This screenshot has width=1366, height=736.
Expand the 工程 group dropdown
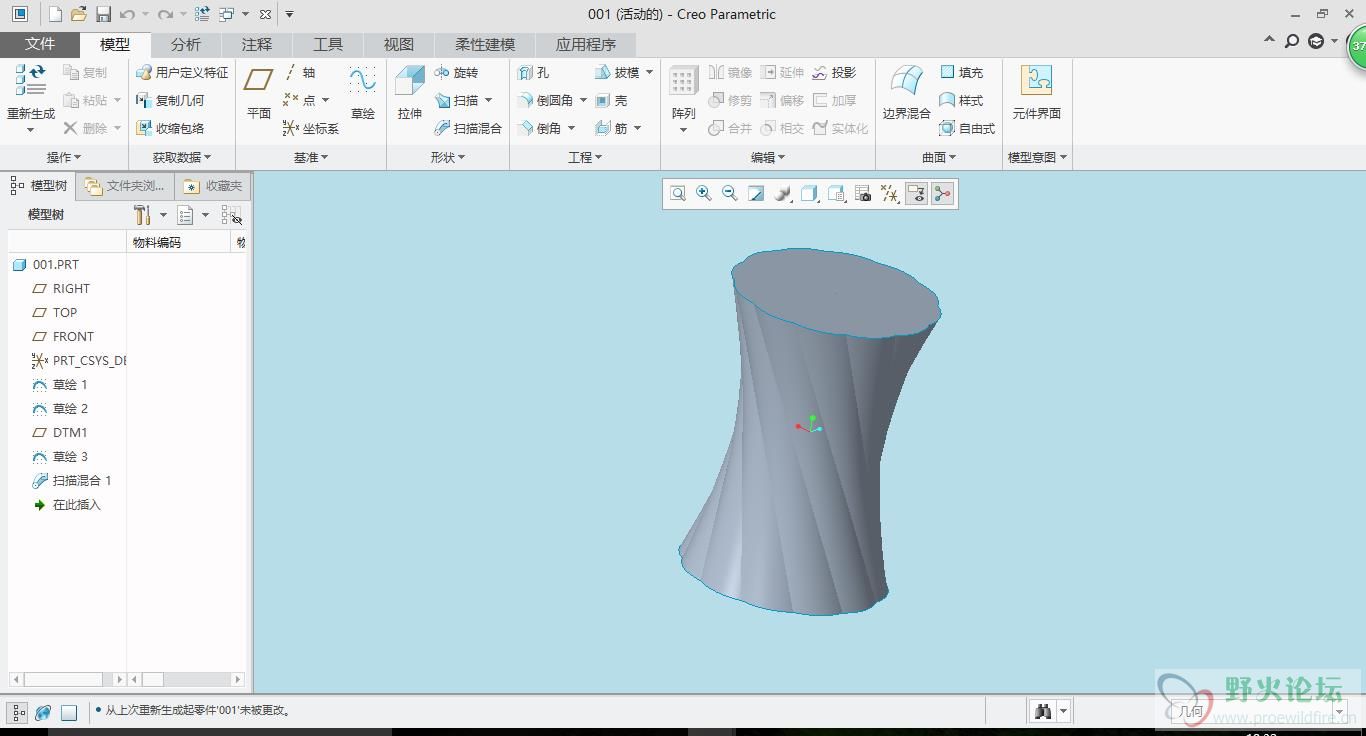point(585,157)
